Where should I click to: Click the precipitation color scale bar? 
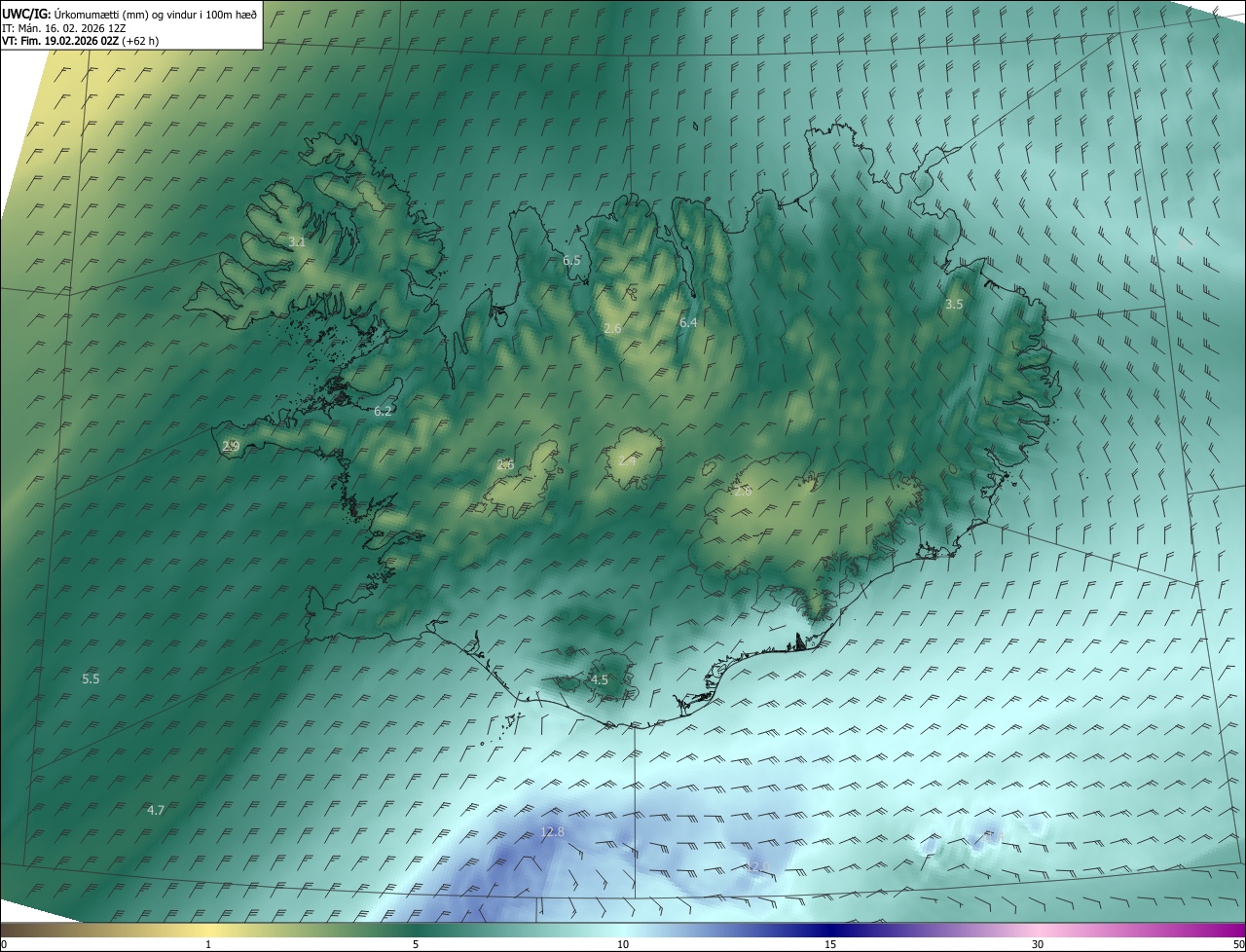click(623, 930)
